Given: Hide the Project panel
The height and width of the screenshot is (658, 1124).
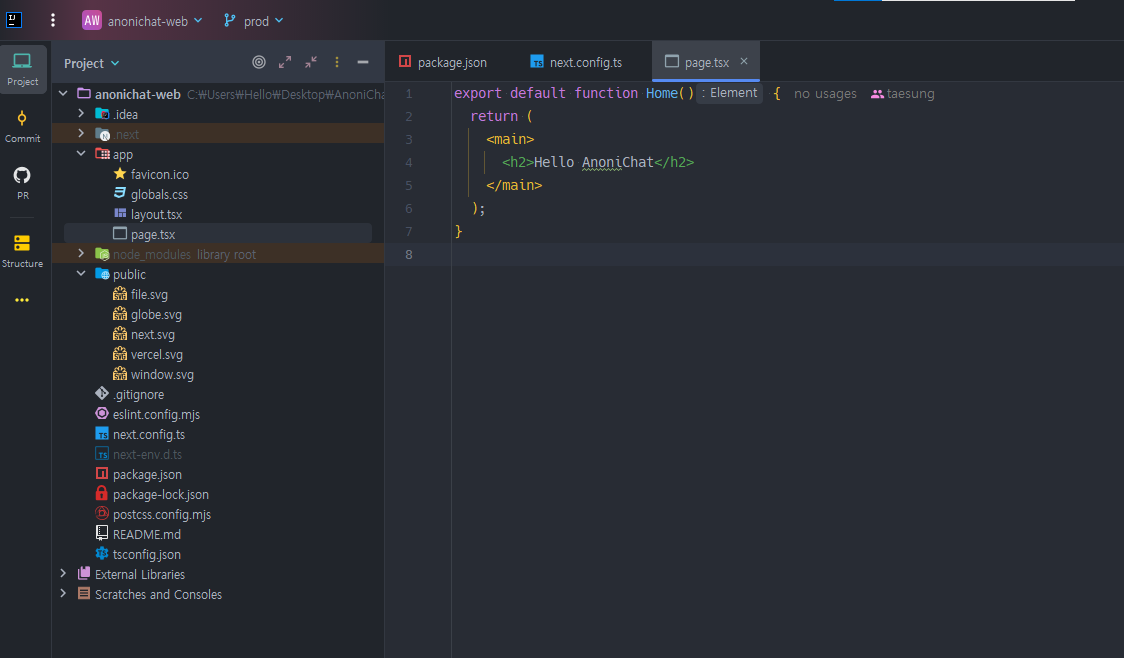Looking at the screenshot, I should point(363,62).
